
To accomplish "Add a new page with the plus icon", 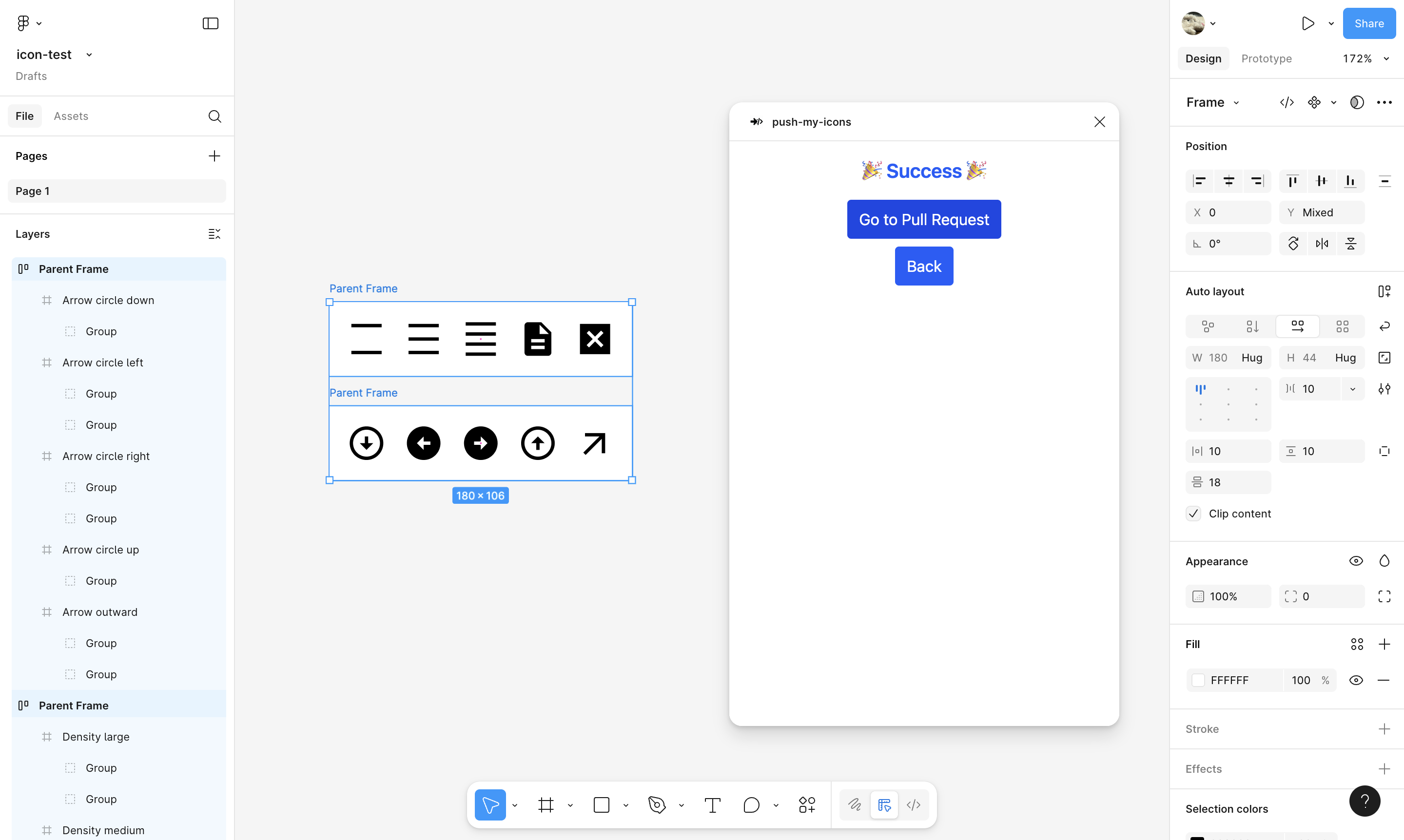I will (x=214, y=155).
